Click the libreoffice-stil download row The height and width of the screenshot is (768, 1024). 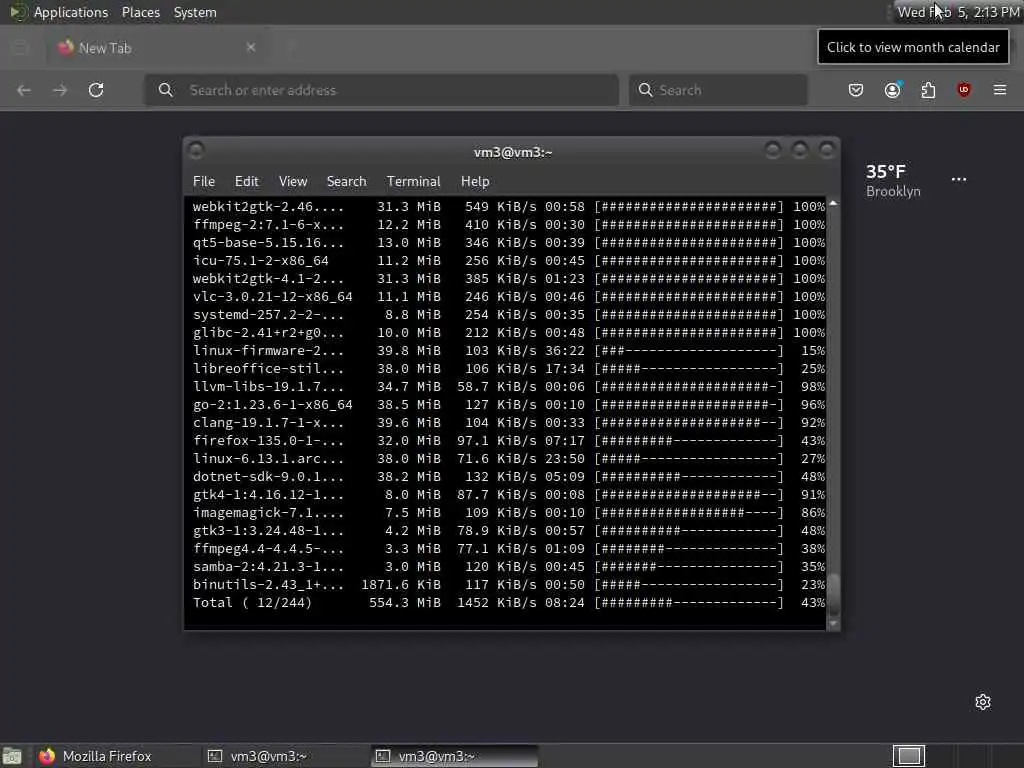(508, 368)
